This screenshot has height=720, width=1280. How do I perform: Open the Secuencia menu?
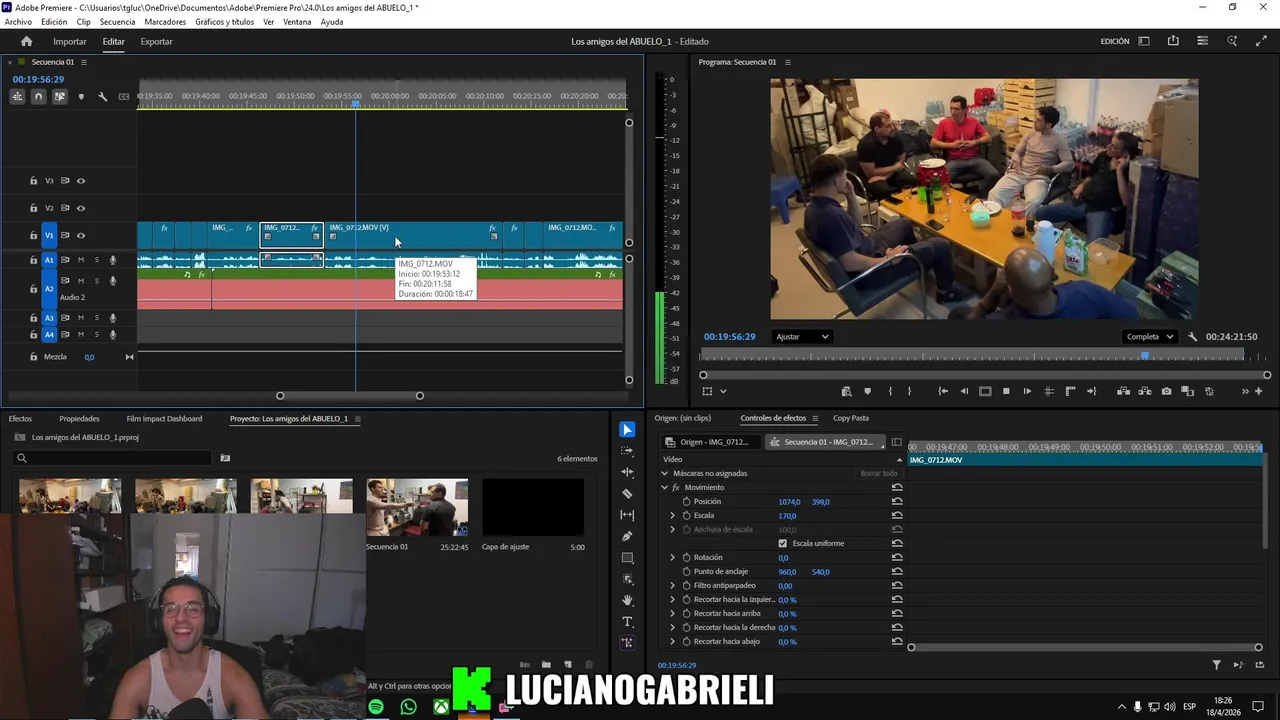[x=117, y=22]
